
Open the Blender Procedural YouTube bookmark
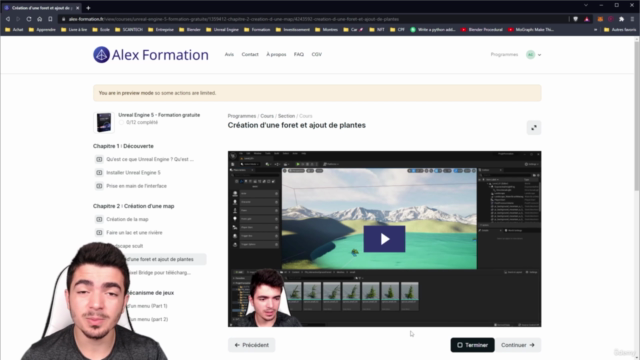482,30
